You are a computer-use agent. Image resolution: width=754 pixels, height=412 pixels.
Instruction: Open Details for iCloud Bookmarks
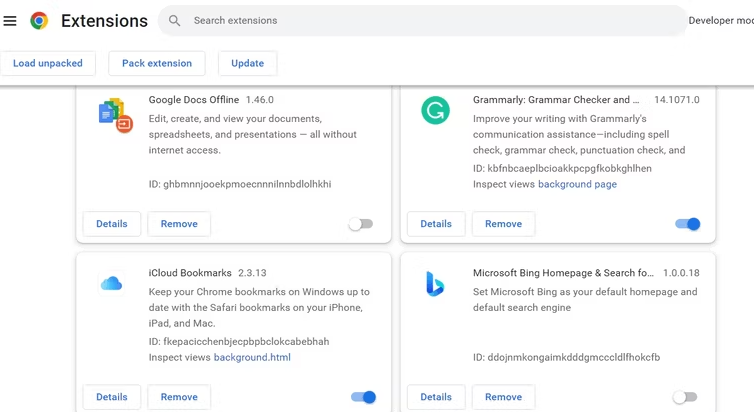[112, 397]
